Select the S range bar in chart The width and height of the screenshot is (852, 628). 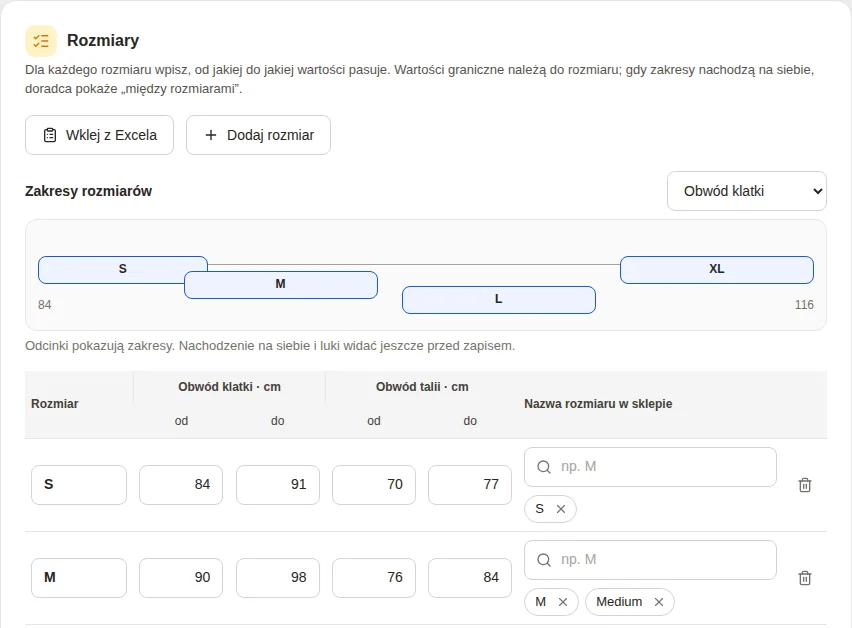click(123, 269)
